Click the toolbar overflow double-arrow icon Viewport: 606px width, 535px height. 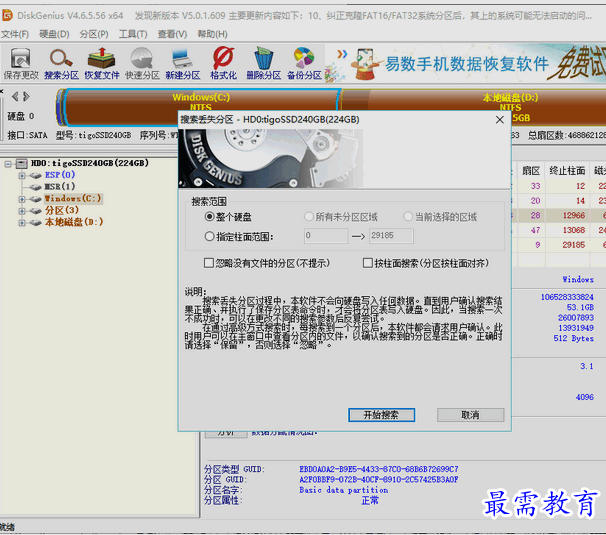(x=342, y=54)
